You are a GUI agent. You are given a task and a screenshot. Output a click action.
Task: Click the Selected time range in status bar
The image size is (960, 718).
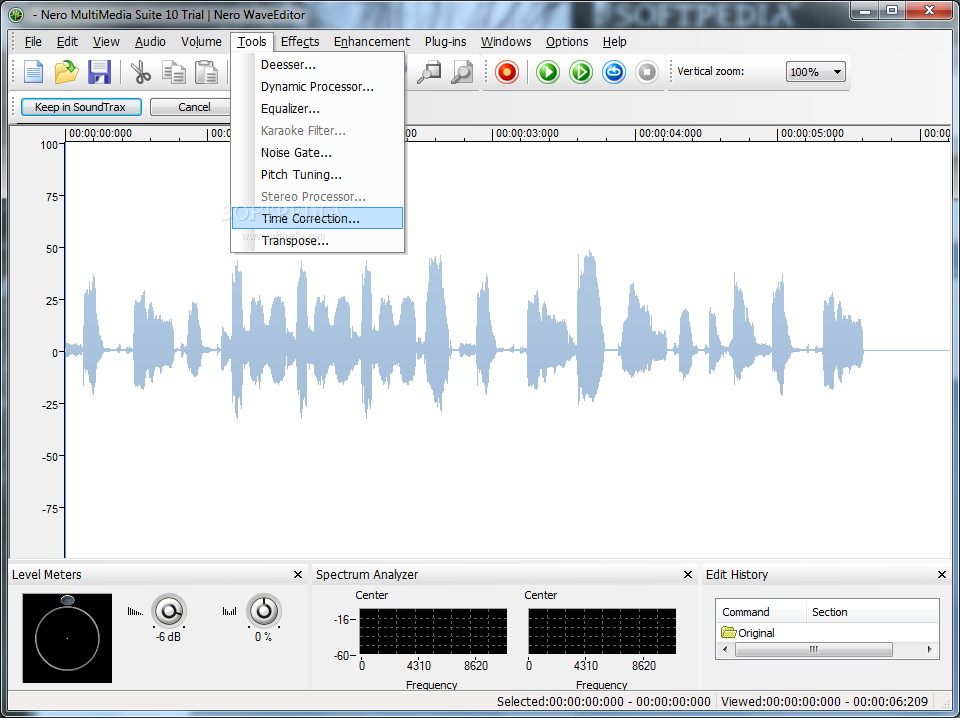point(604,701)
